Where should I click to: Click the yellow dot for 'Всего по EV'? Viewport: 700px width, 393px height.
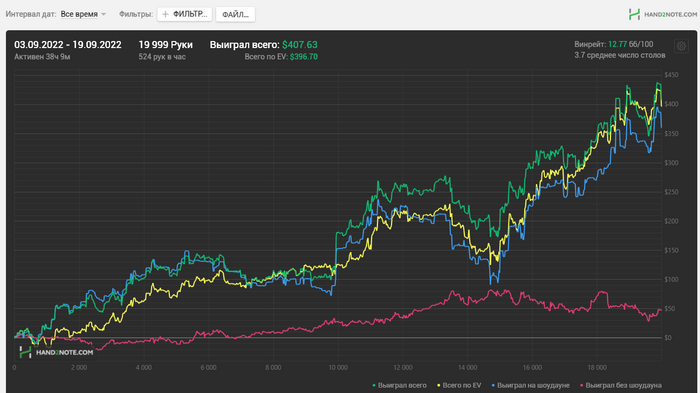[x=439, y=385]
